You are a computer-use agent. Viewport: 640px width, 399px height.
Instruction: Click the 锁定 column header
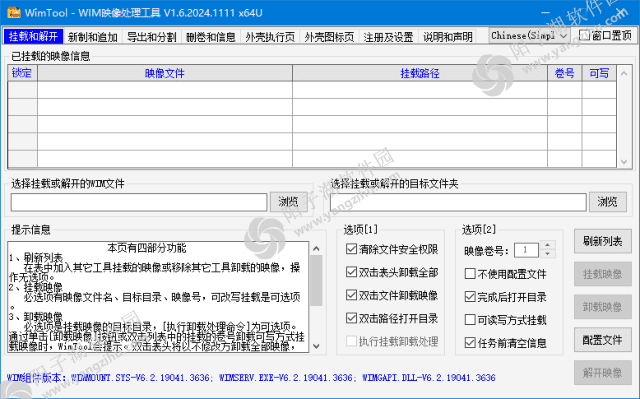[22, 73]
